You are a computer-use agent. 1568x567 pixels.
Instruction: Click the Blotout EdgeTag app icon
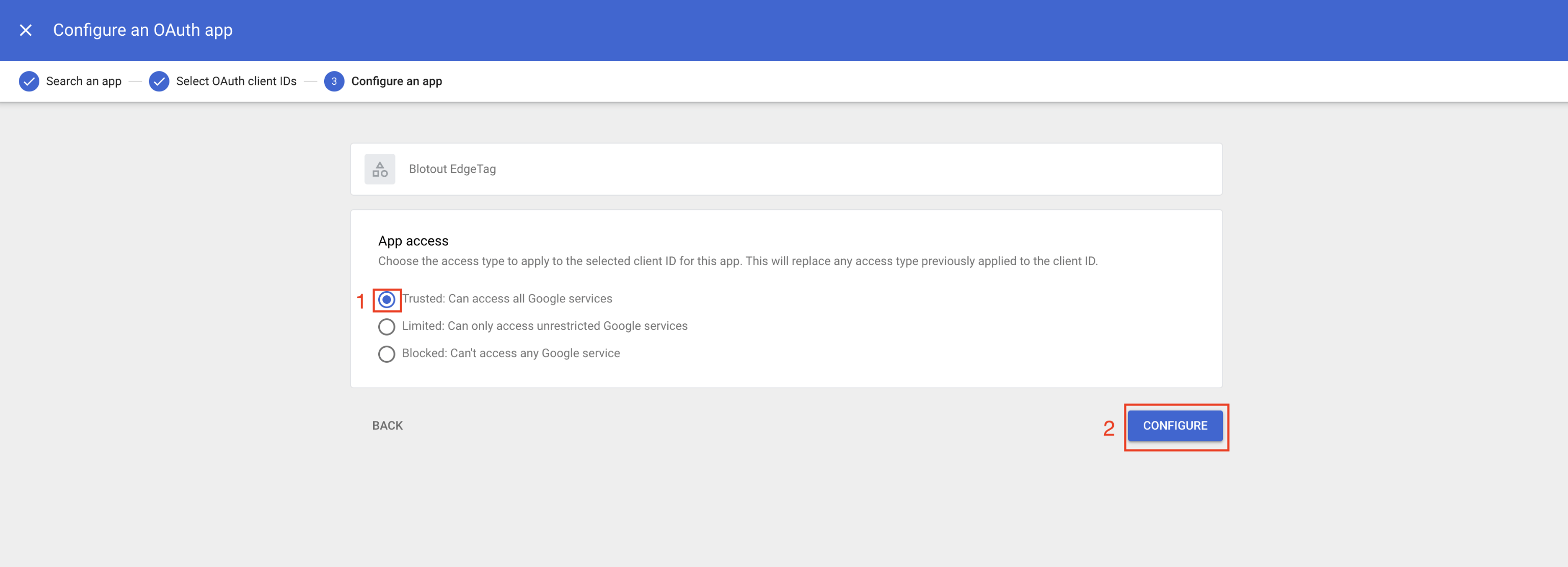coord(380,169)
